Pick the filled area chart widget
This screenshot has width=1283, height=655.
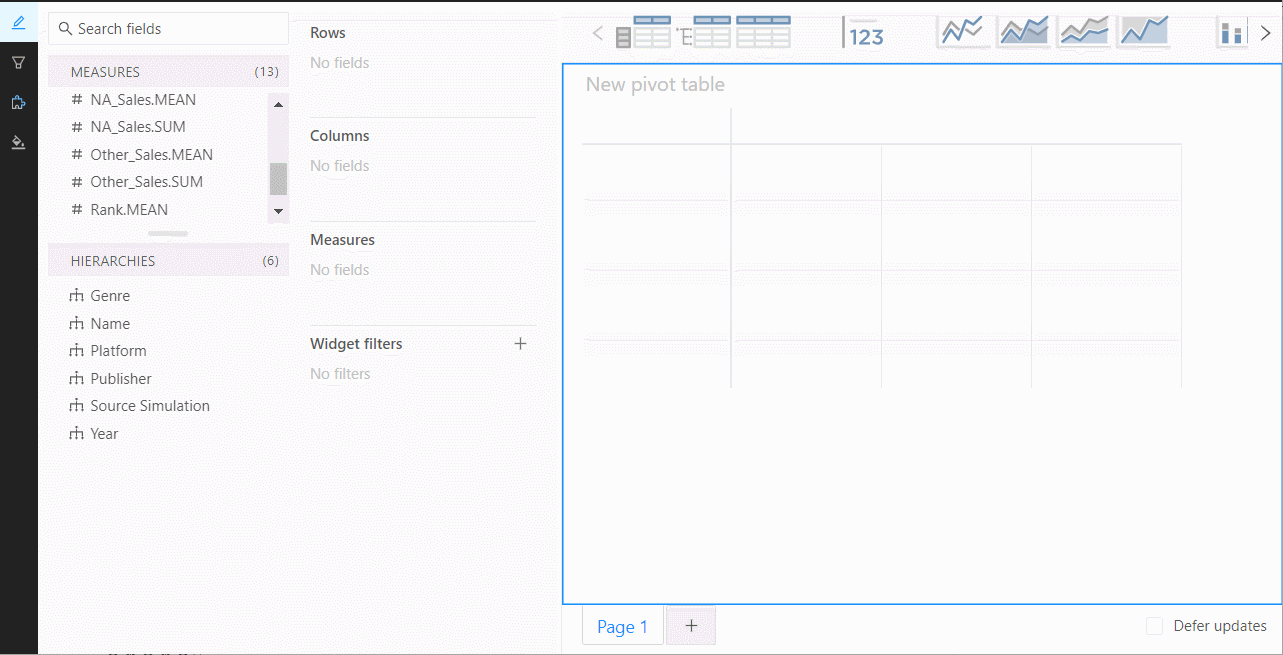[x=1144, y=32]
